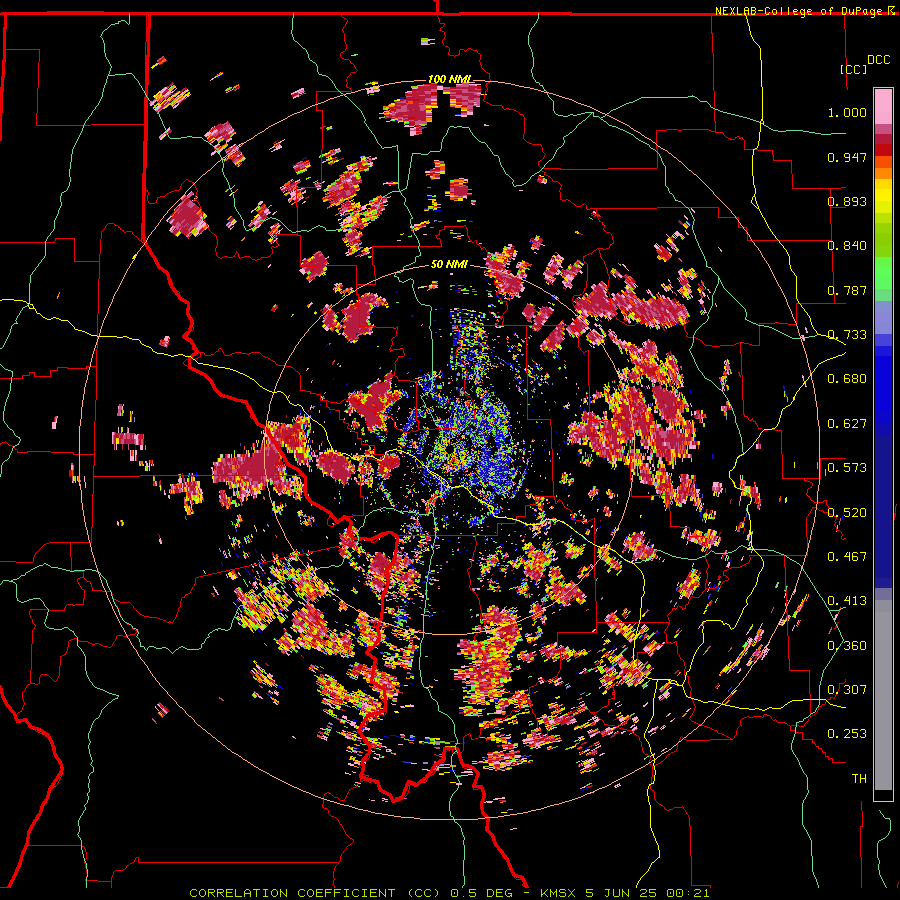Click the 0.733 scale label

(847, 335)
